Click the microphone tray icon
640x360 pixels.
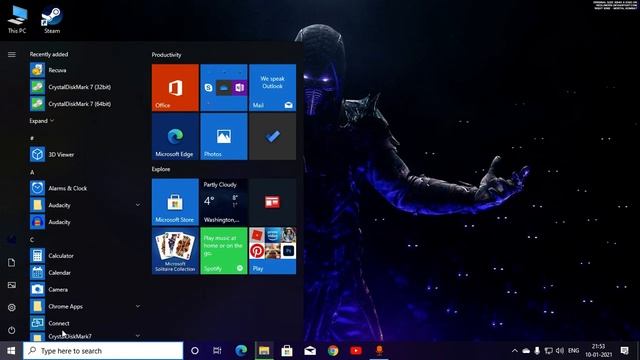(x=537, y=351)
